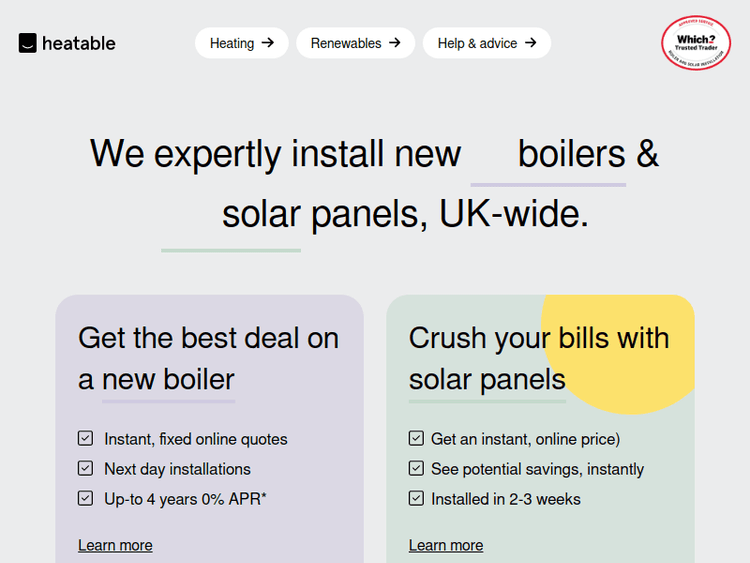Click the arrow icon beside Heating
The height and width of the screenshot is (563, 750).
tap(267, 43)
